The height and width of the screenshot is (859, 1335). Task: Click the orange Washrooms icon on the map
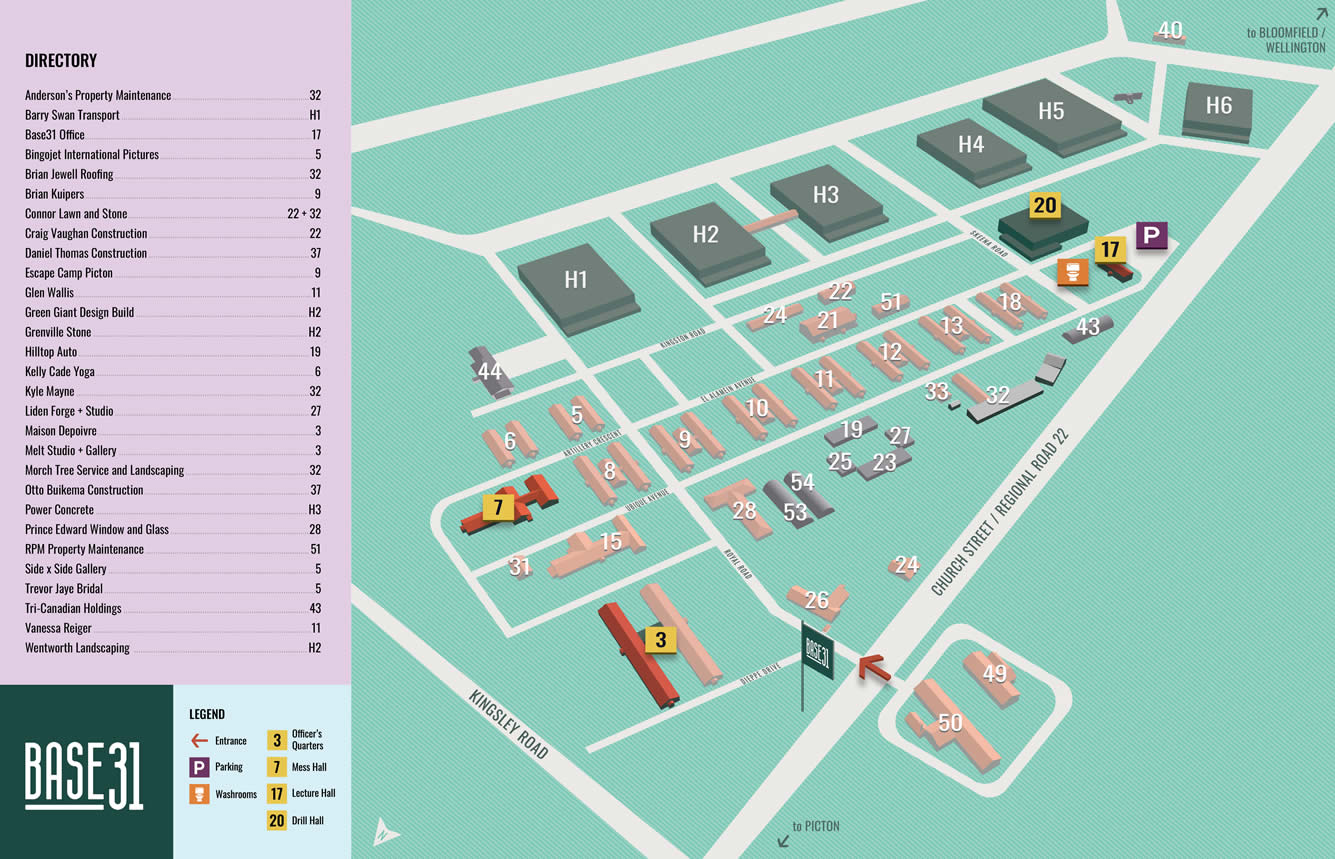[1072, 271]
